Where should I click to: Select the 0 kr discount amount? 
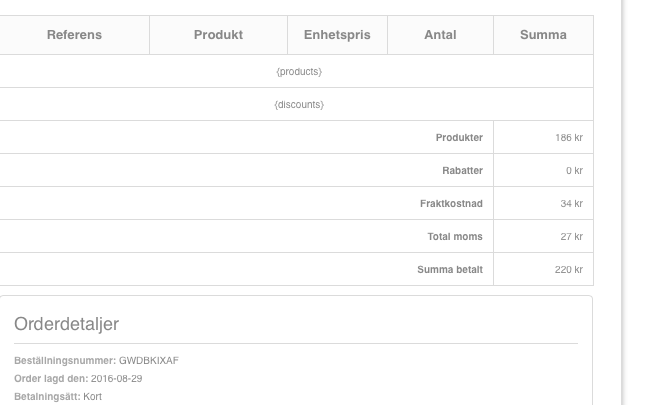(574, 171)
